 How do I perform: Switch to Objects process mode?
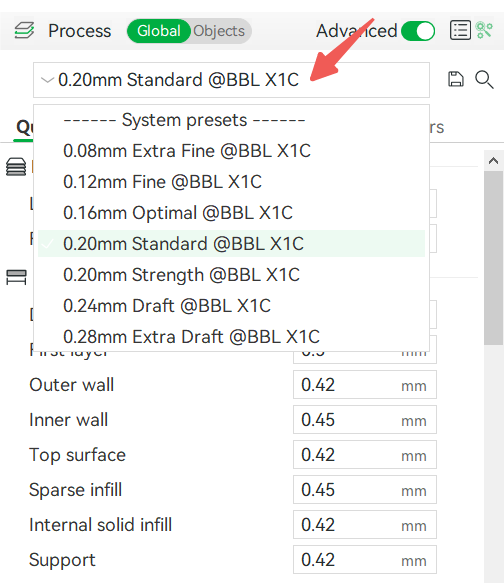point(219,31)
